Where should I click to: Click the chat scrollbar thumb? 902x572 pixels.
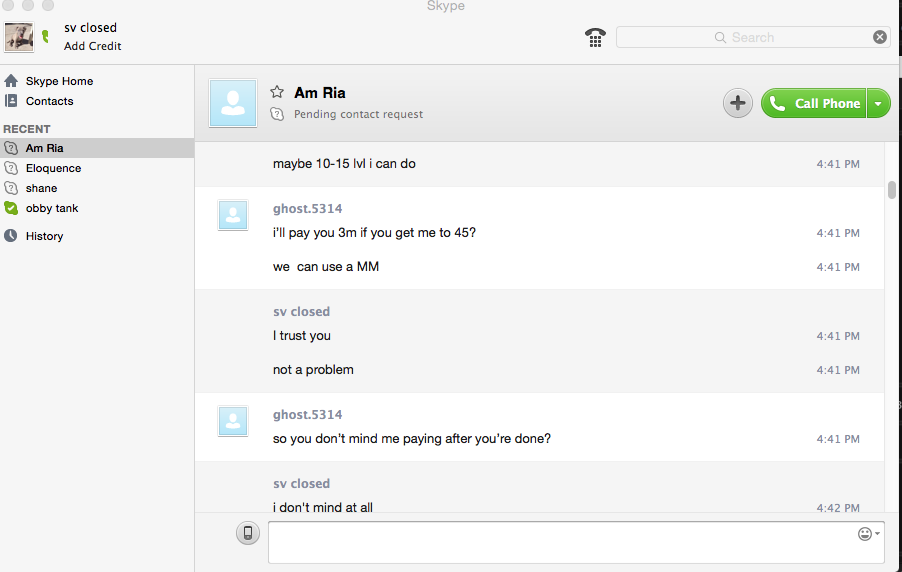click(x=892, y=190)
